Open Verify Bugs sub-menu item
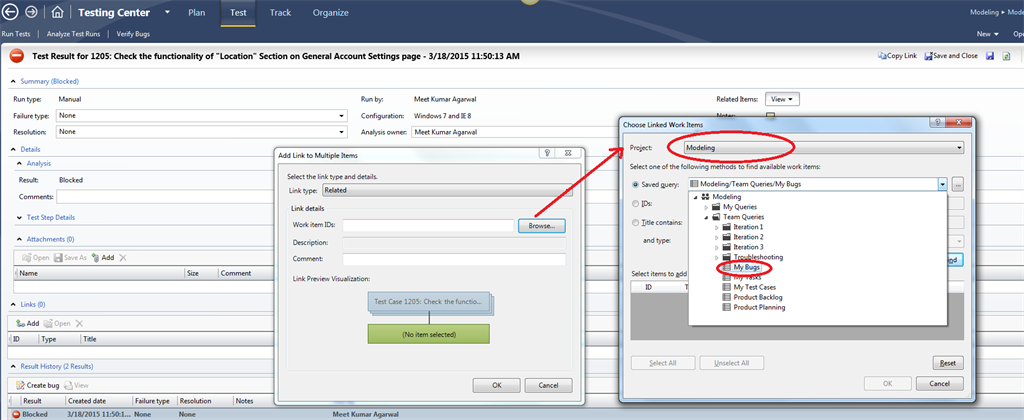 (x=133, y=33)
